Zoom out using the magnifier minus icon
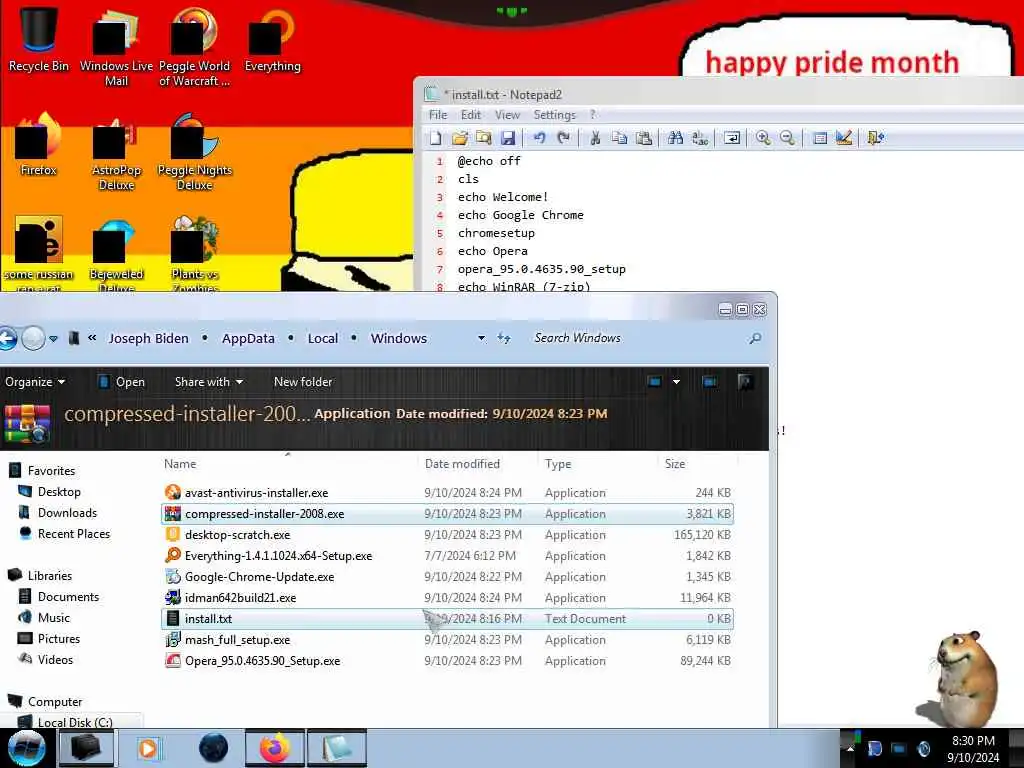This screenshot has width=1024, height=768. (788, 138)
